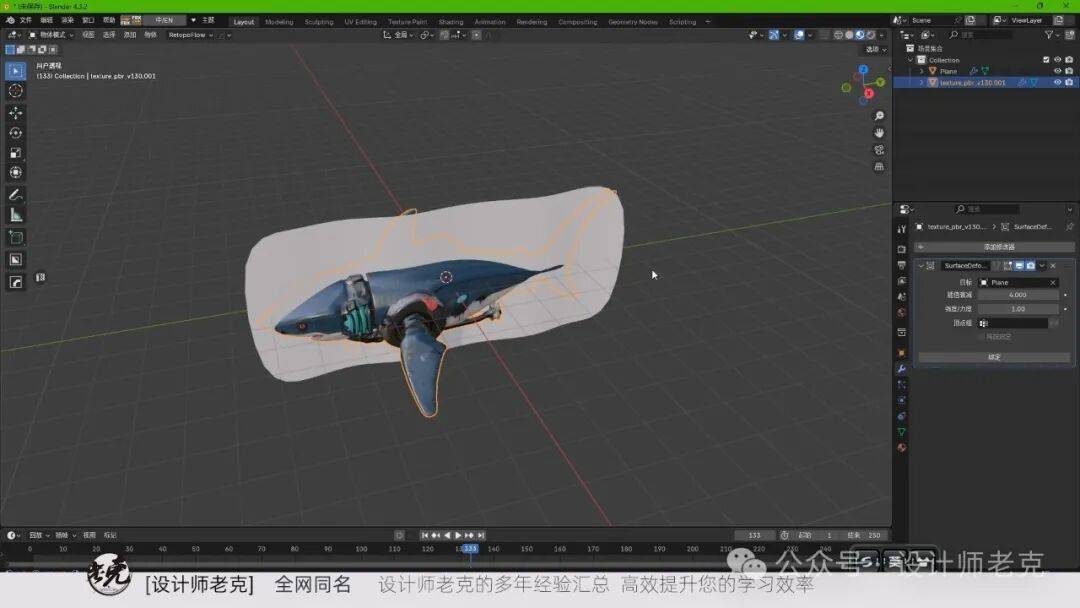Toggle camera view icon in viewport

click(879, 150)
